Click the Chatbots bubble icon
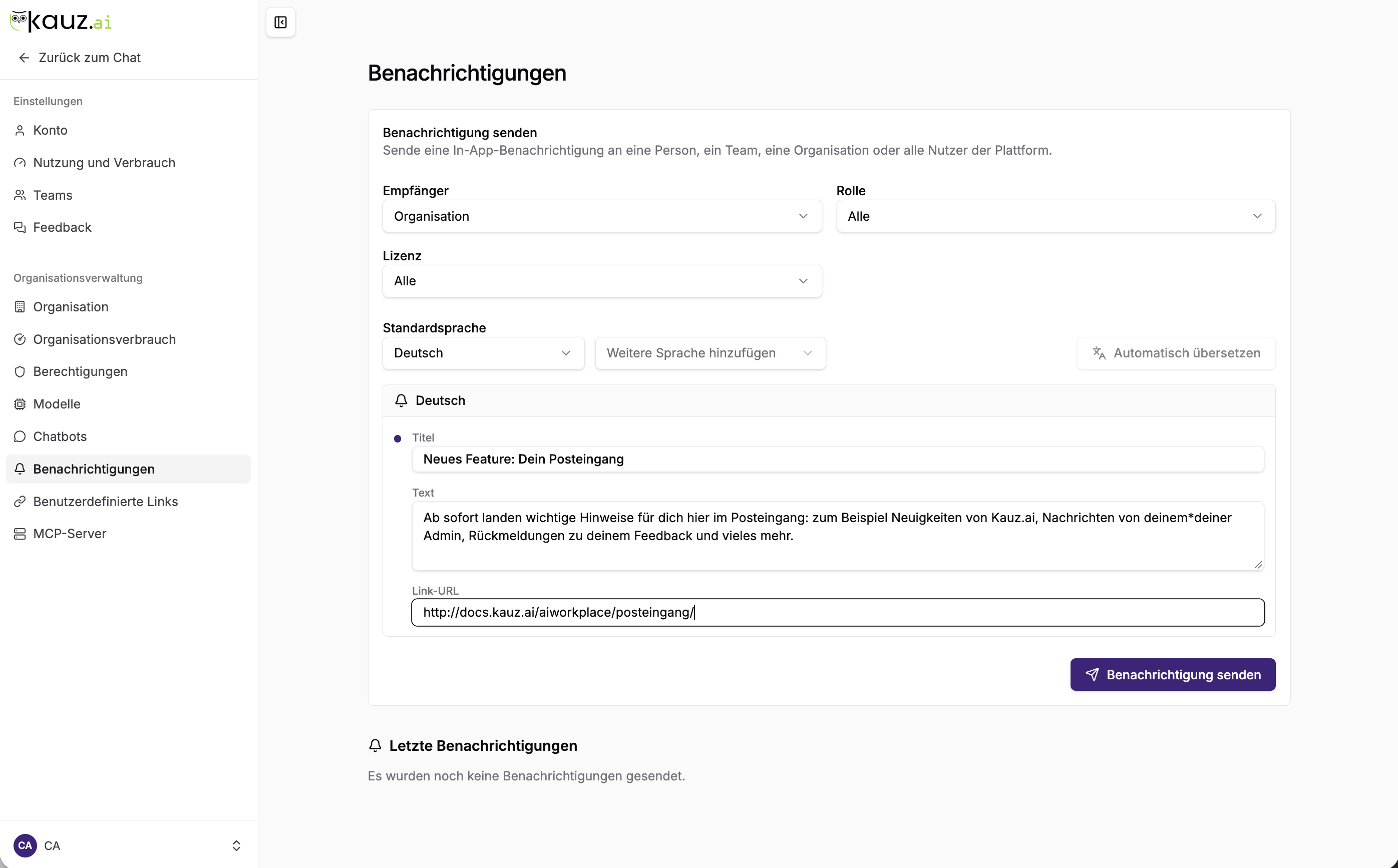The image size is (1398, 868). (20, 437)
